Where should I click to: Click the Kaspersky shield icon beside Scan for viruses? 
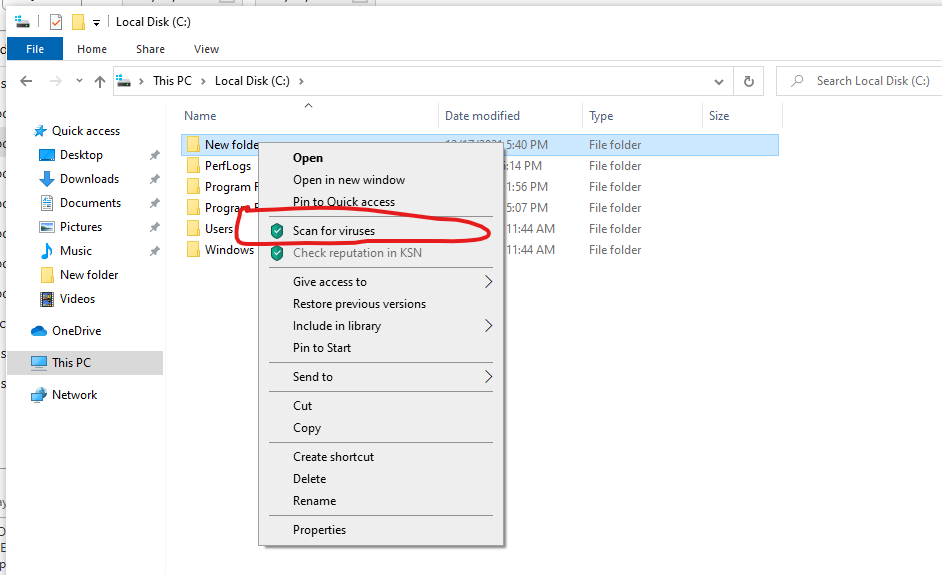277,231
